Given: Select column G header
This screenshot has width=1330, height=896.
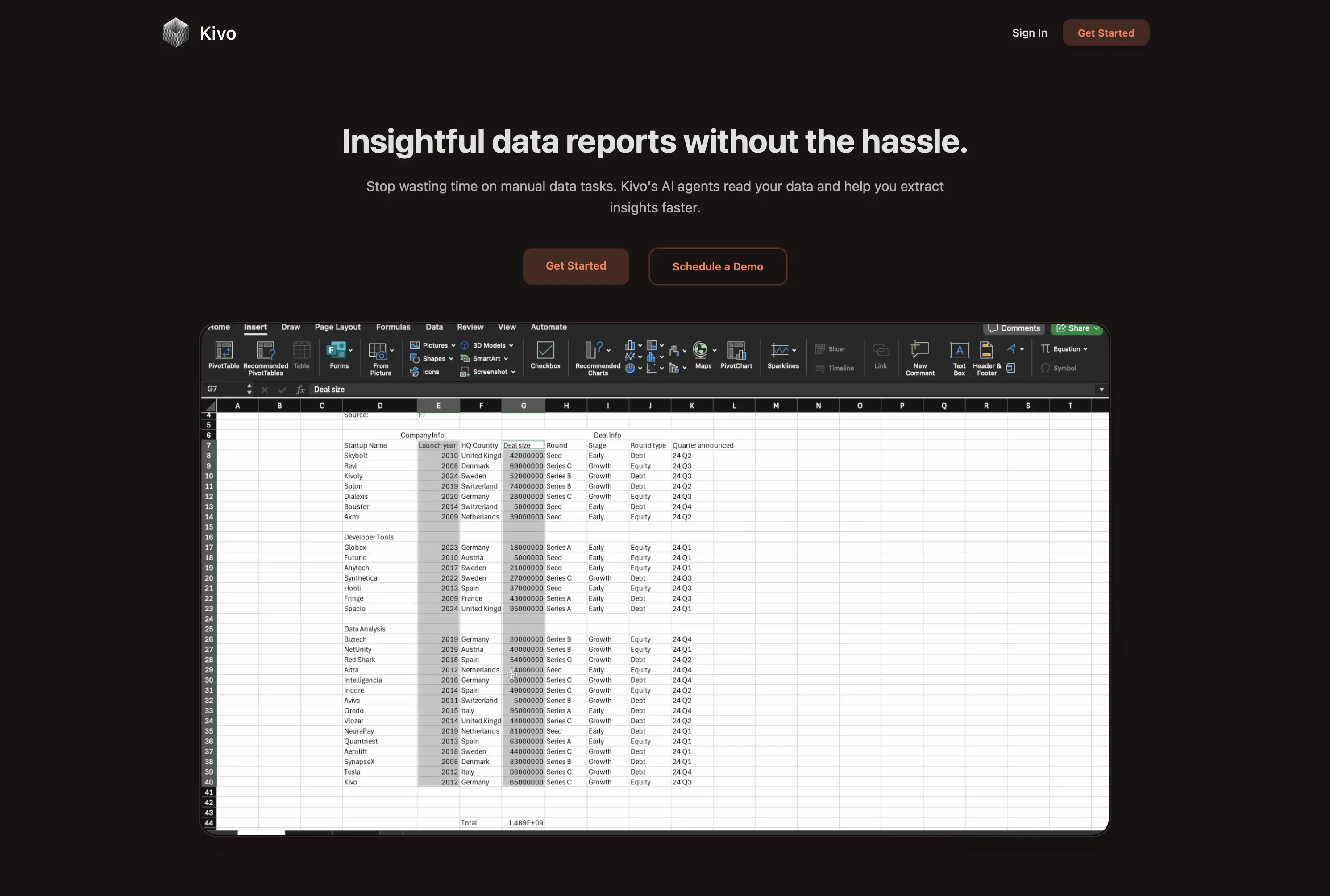Looking at the screenshot, I should point(523,406).
